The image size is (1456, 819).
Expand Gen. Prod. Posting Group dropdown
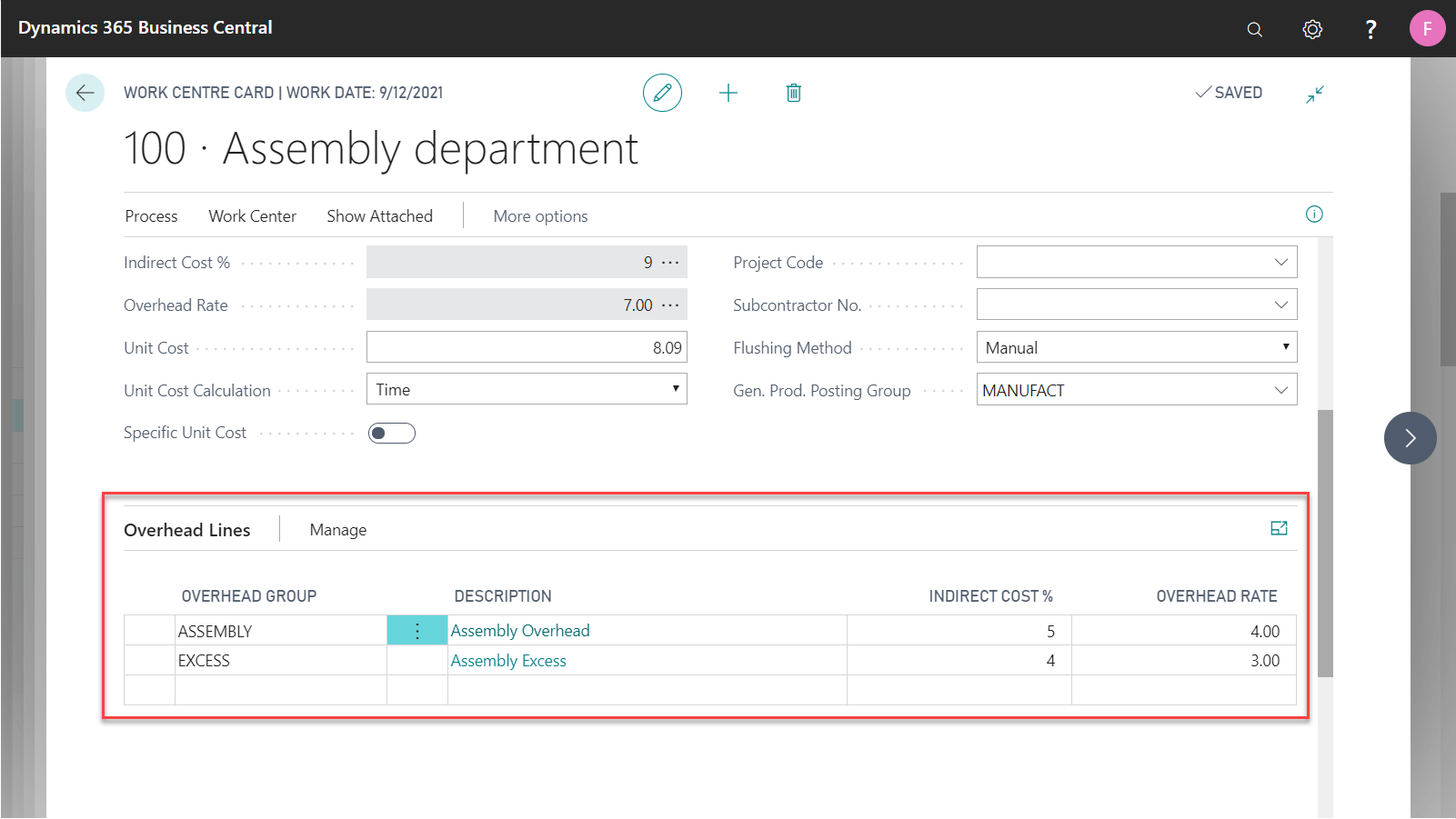coord(1281,390)
